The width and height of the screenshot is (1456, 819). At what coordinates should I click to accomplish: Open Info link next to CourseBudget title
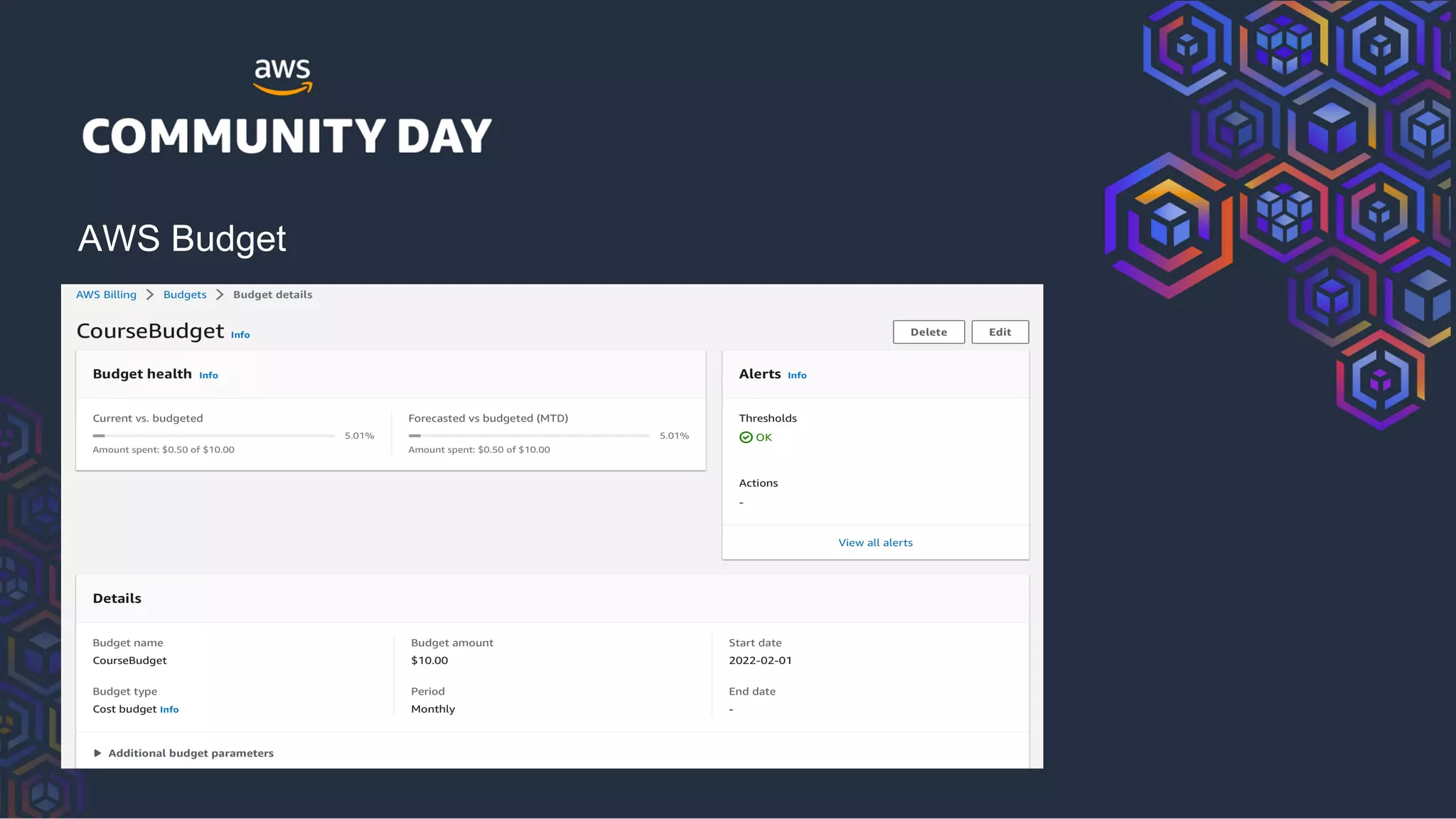[x=240, y=335]
